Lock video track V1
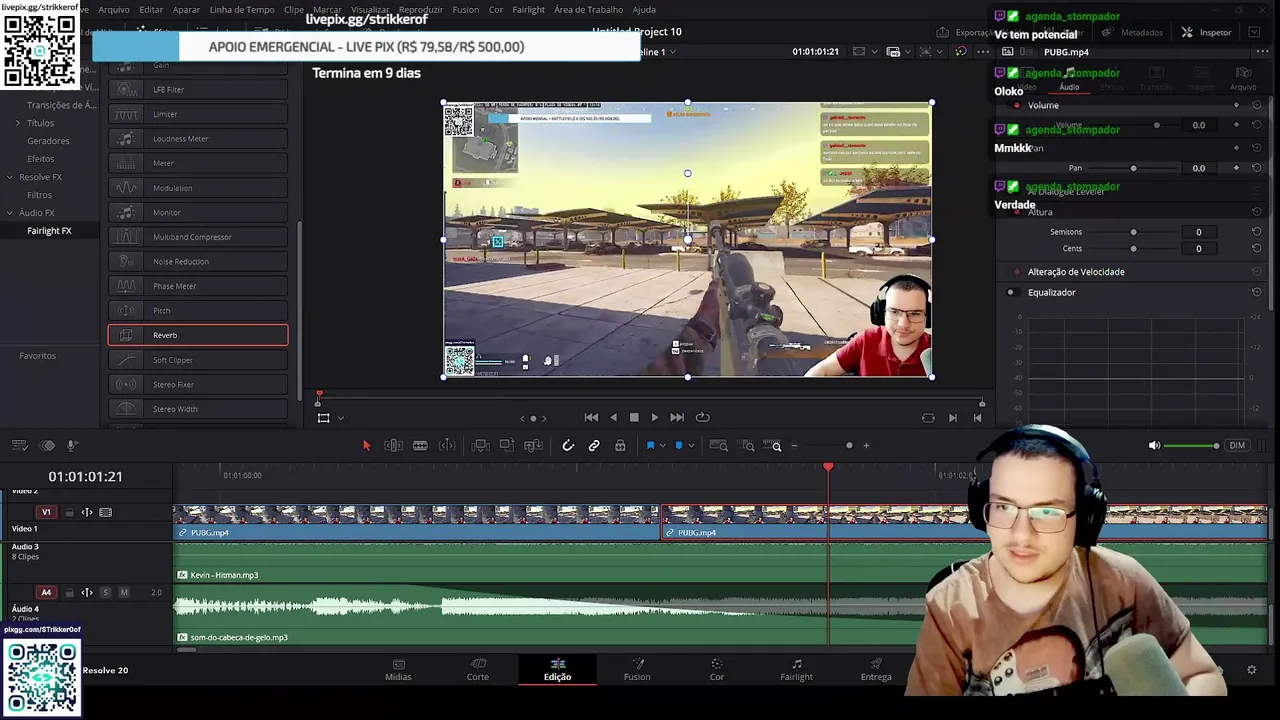Viewport: 1280px width, 720px height. click(69, 513)
